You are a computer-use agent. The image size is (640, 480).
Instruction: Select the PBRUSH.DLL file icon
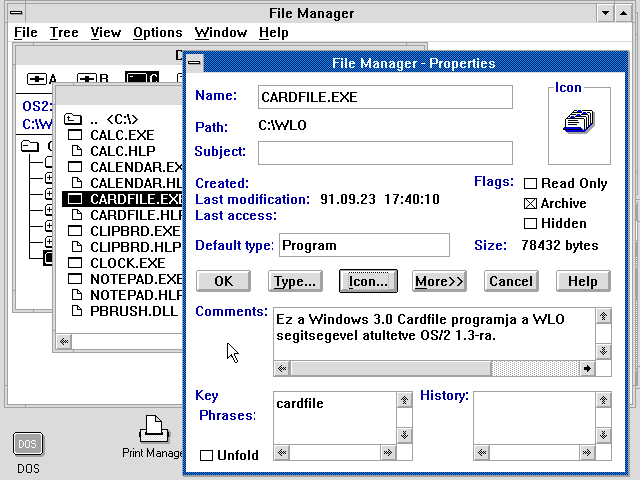[x=76, y=311]
